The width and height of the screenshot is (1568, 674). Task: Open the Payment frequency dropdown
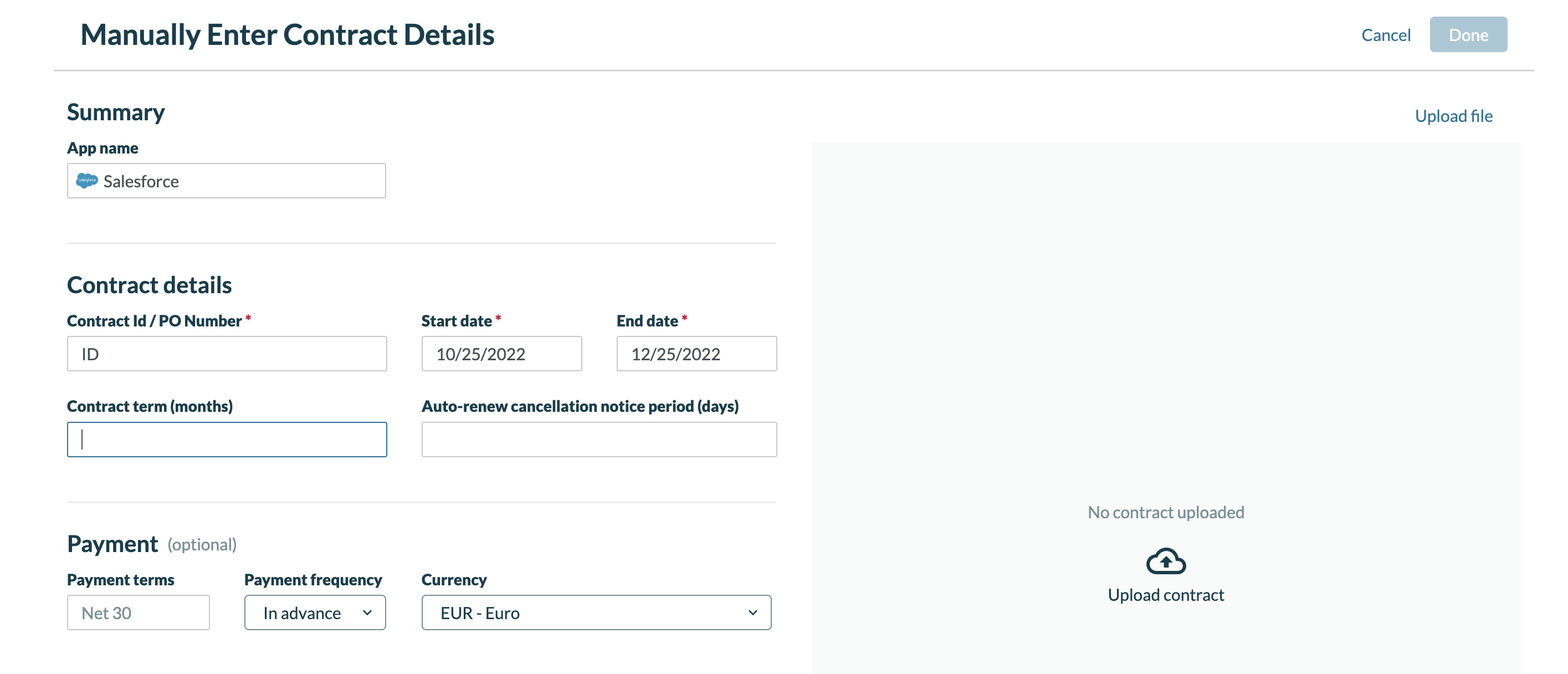tap(314, 612)
